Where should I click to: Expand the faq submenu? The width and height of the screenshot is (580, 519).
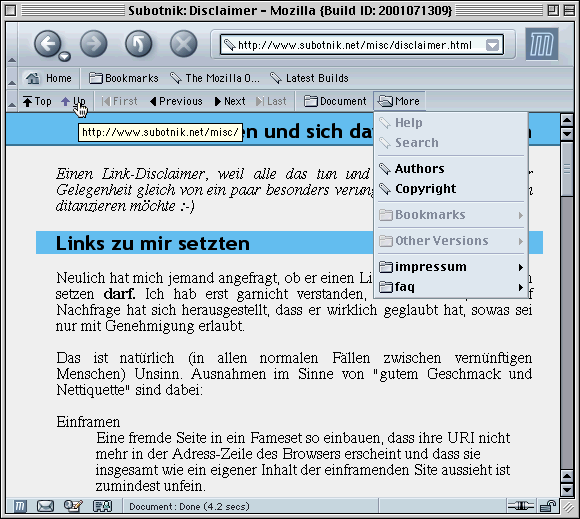click(x=451, y=287)
